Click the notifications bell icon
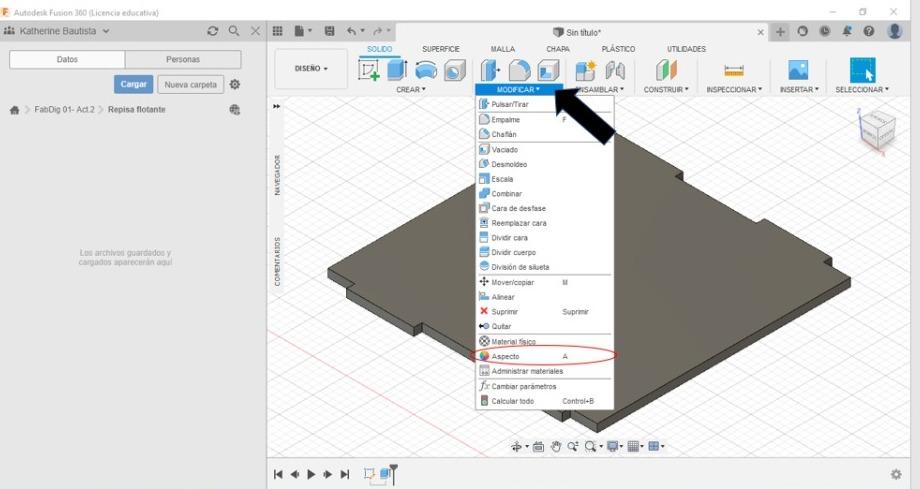Screen dimensions: 920x489 point(847,31)
